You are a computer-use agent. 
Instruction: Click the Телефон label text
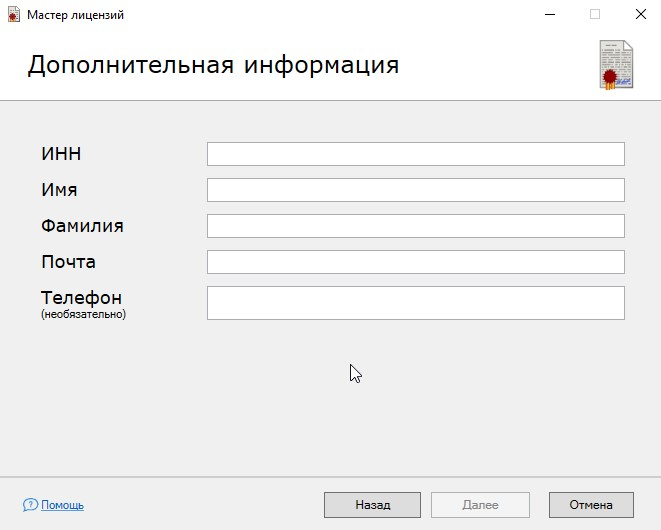click(x=81, y=298)
